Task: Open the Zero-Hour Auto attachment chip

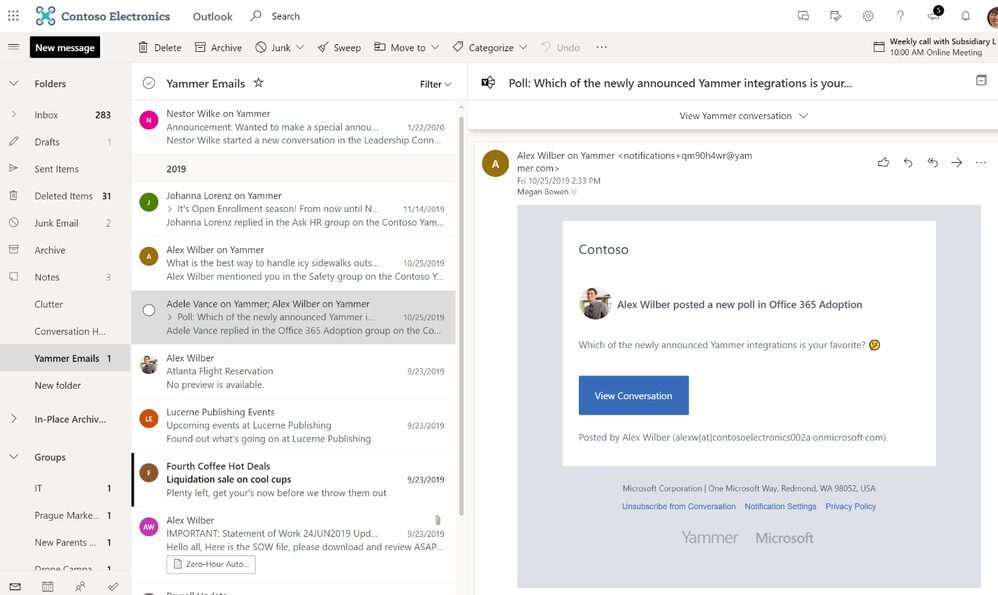Action: coord(211,564)
